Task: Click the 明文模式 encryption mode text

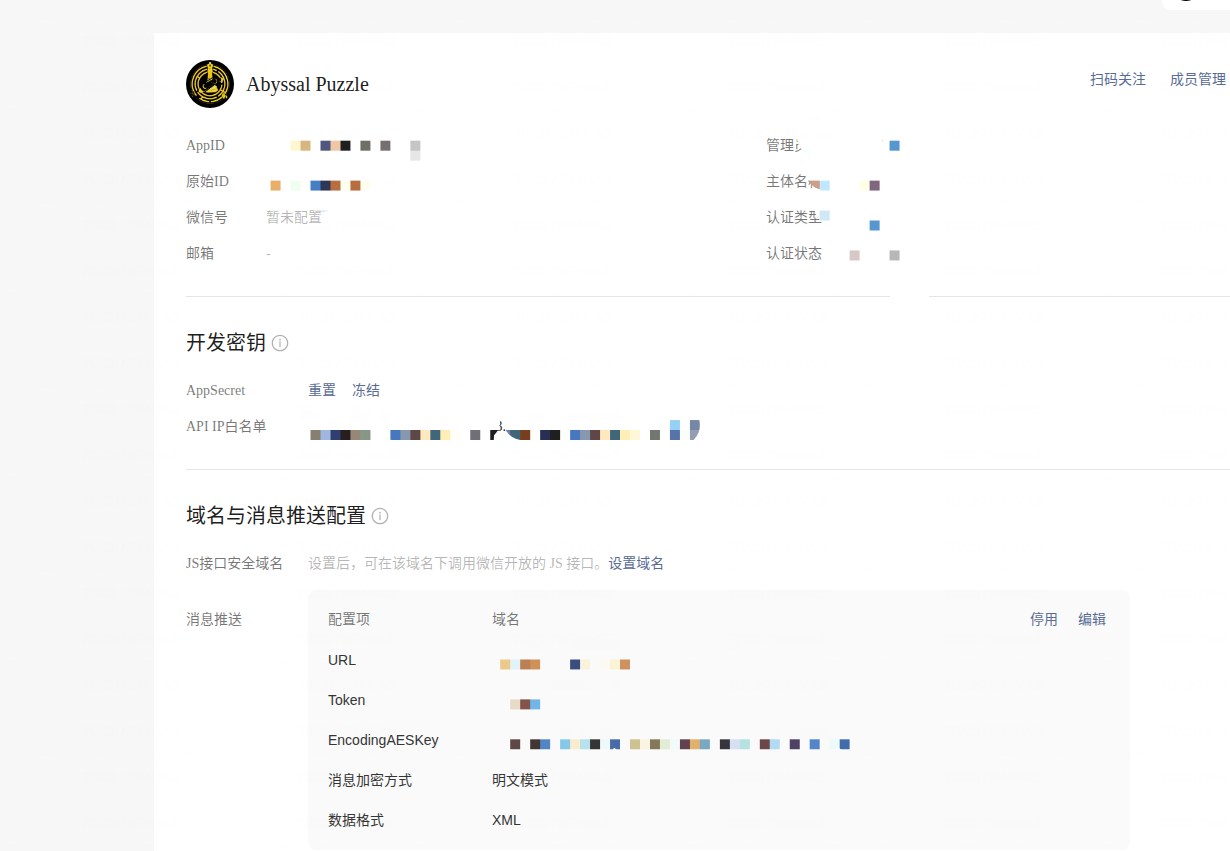Action: pos(520,781)
